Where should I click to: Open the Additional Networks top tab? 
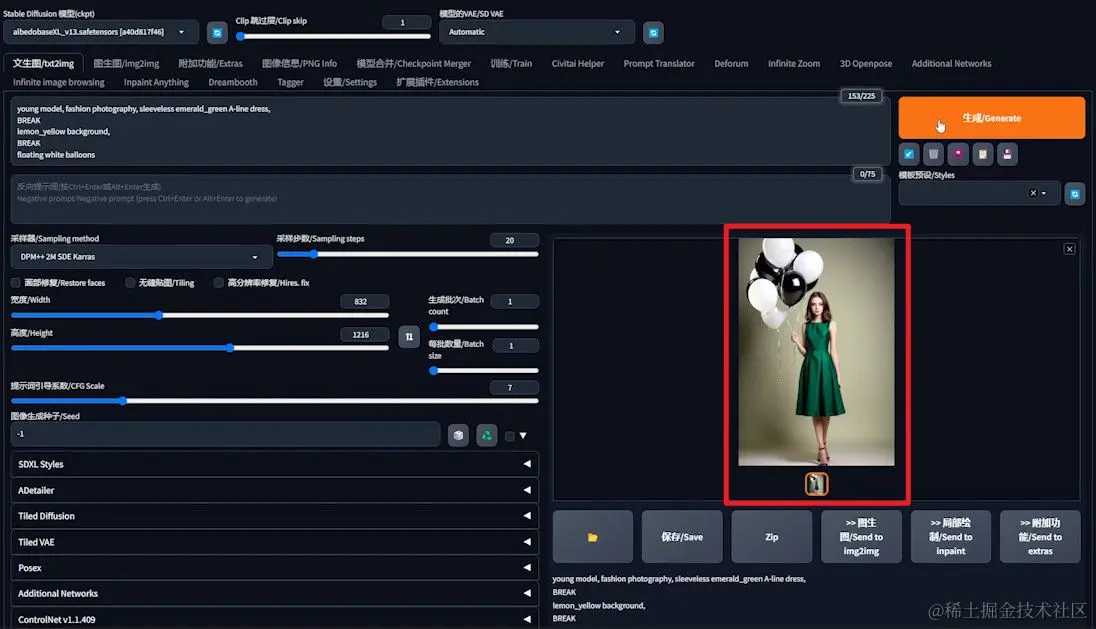(951, 64)
